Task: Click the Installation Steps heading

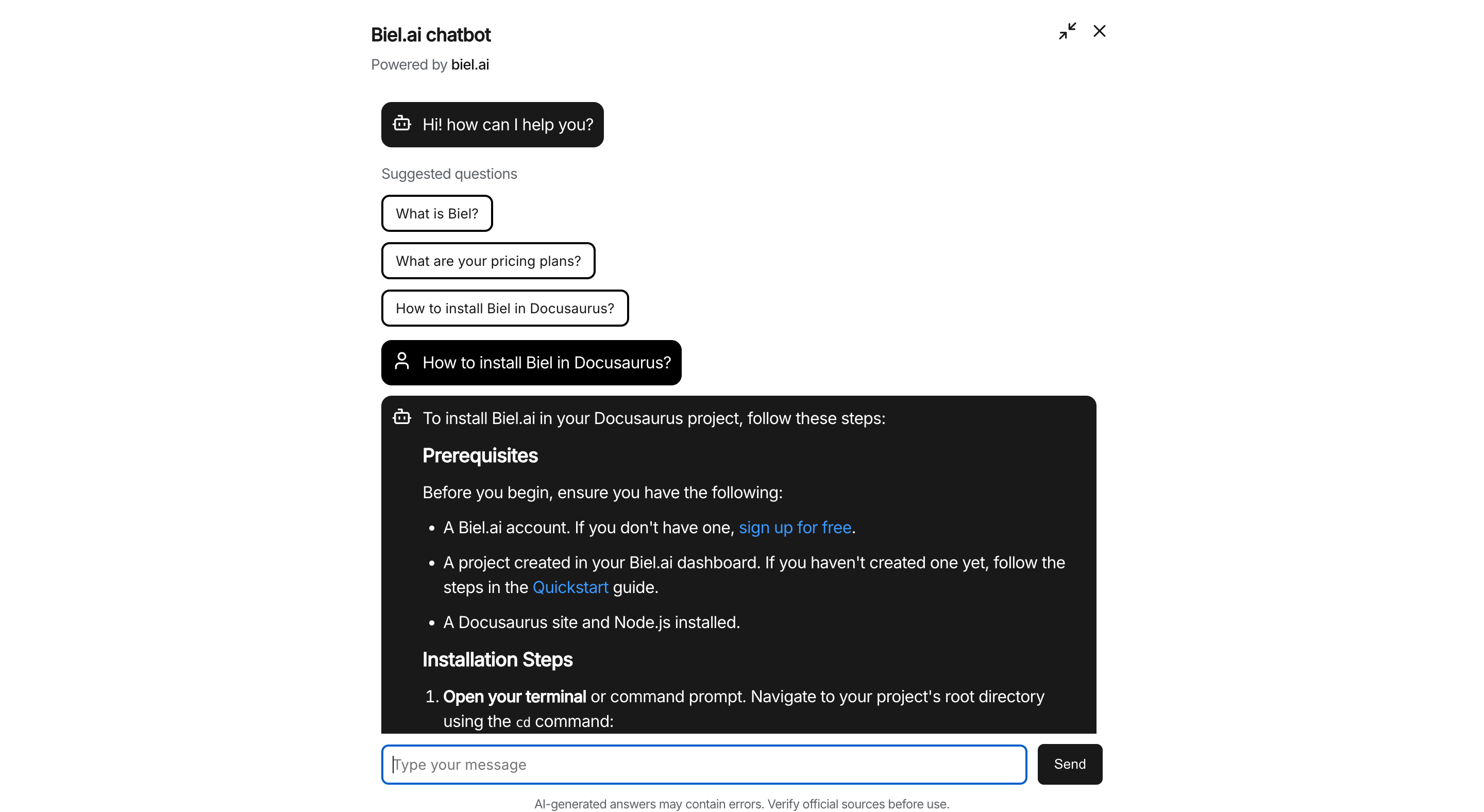Action: click(x=497, y=659)
